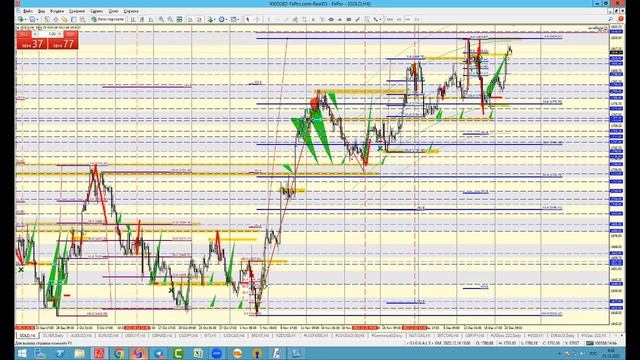Viewport: 640px width, 360px height.
Task: Toggle the Data Window icon
Action: click(x=56, y=19)
